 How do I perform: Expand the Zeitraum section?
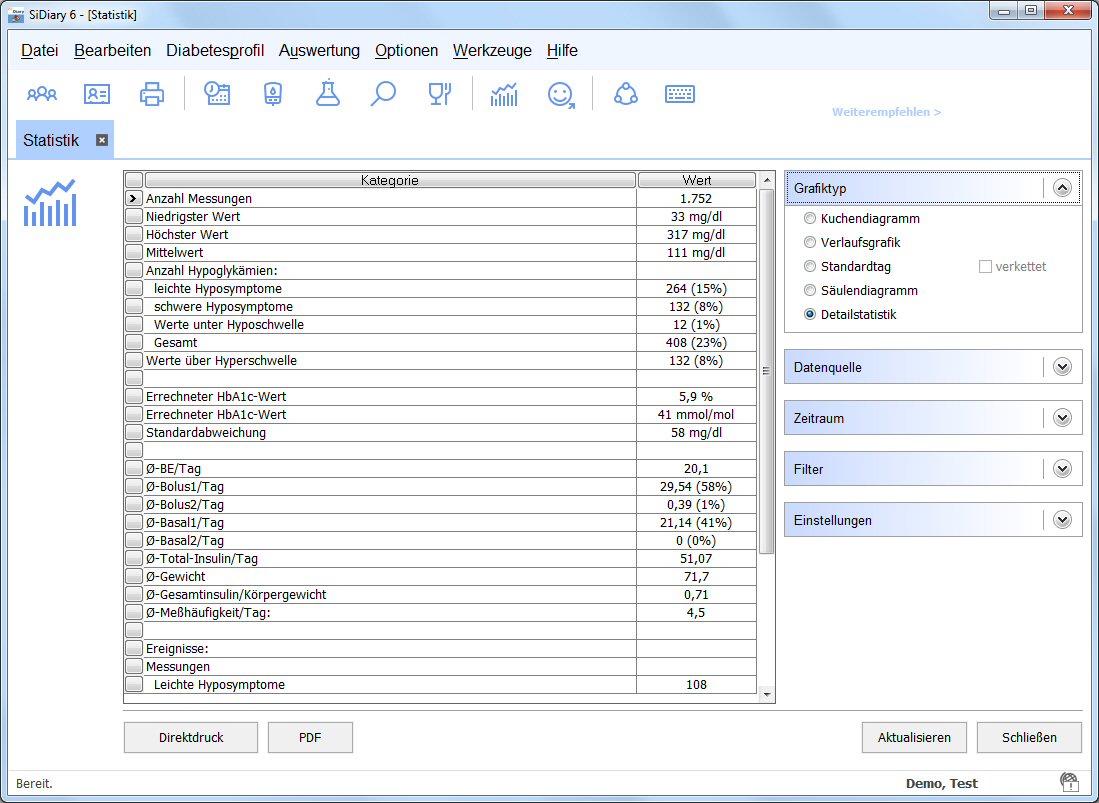point(1062,418)
